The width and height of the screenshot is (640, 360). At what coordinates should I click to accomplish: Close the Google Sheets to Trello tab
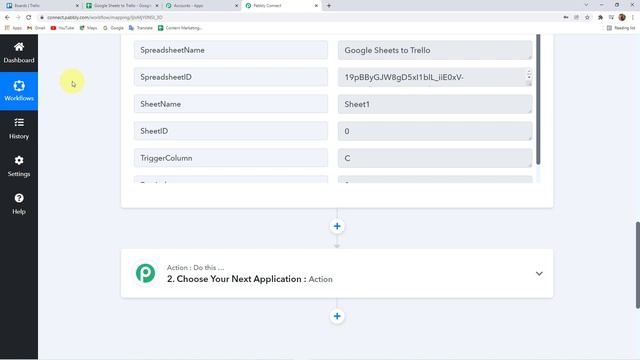pos(157,6)
